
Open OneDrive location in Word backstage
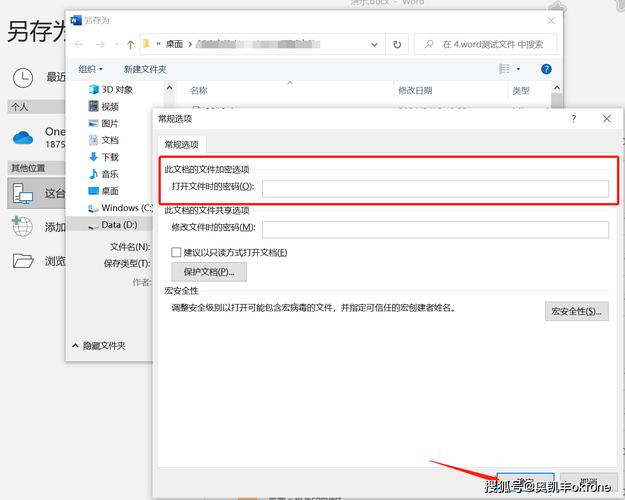[38, 138]
